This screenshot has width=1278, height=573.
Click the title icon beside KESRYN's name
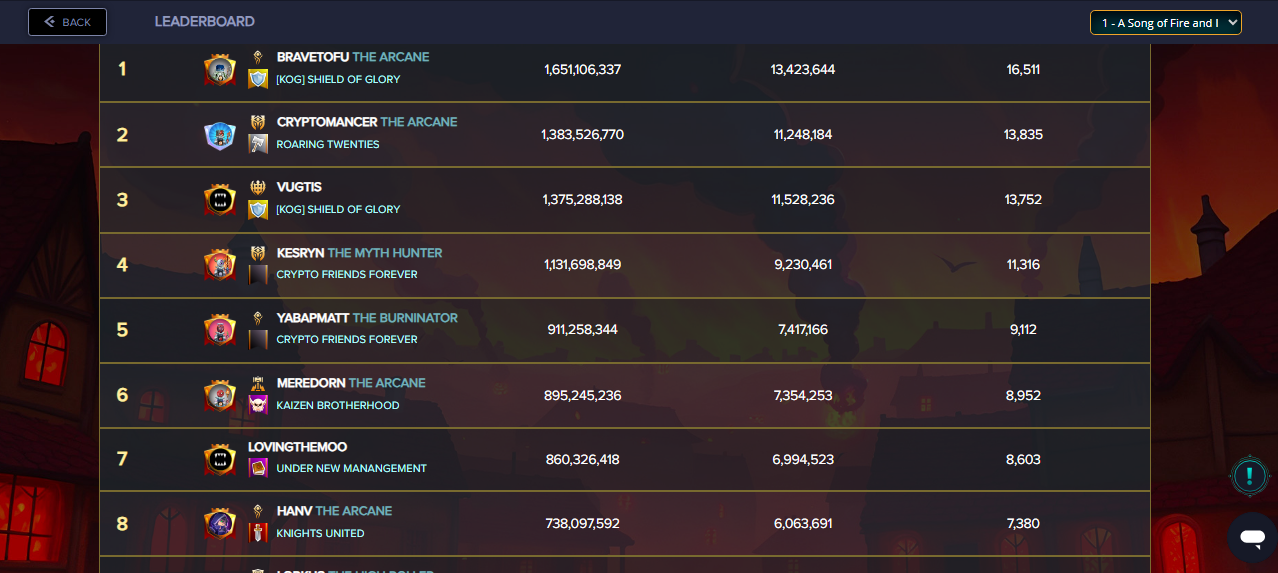tap(258, 253)
